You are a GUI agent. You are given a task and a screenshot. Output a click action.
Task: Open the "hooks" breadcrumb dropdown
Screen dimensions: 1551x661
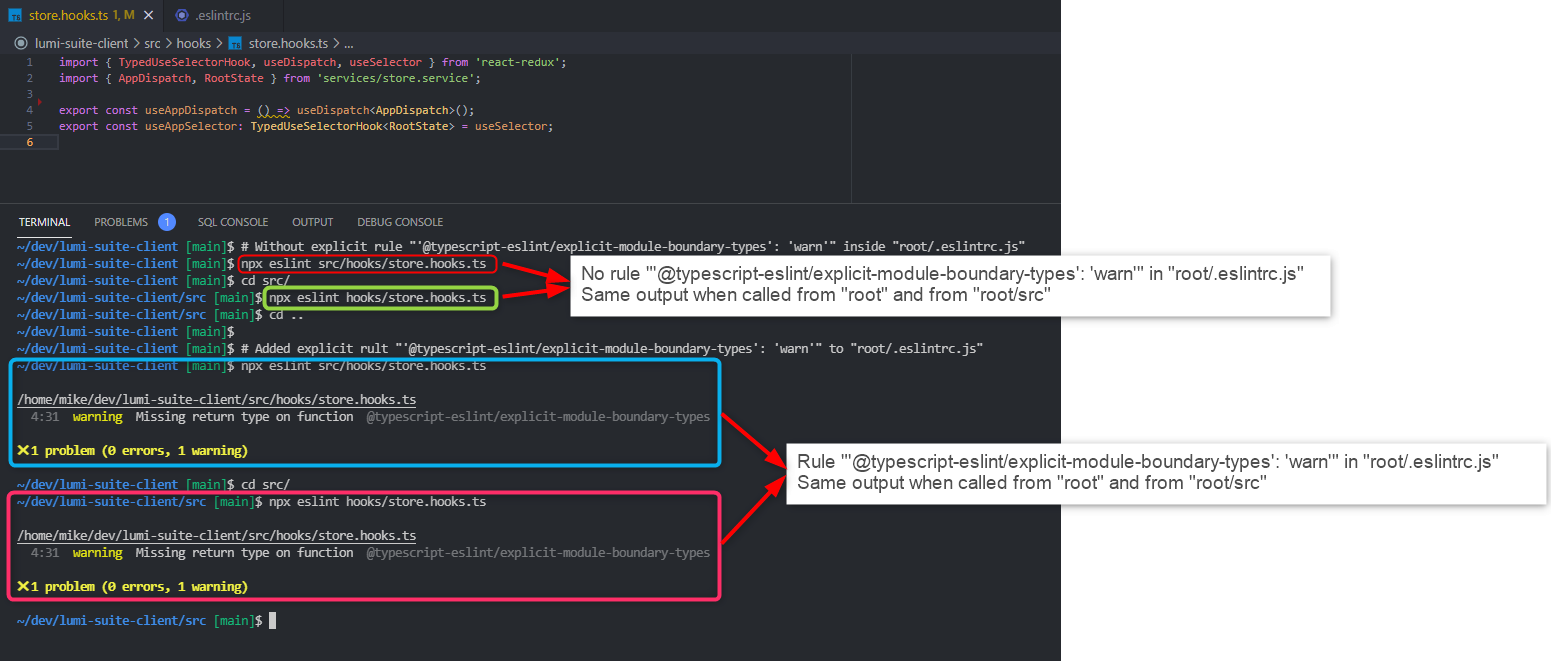(193, 43)
